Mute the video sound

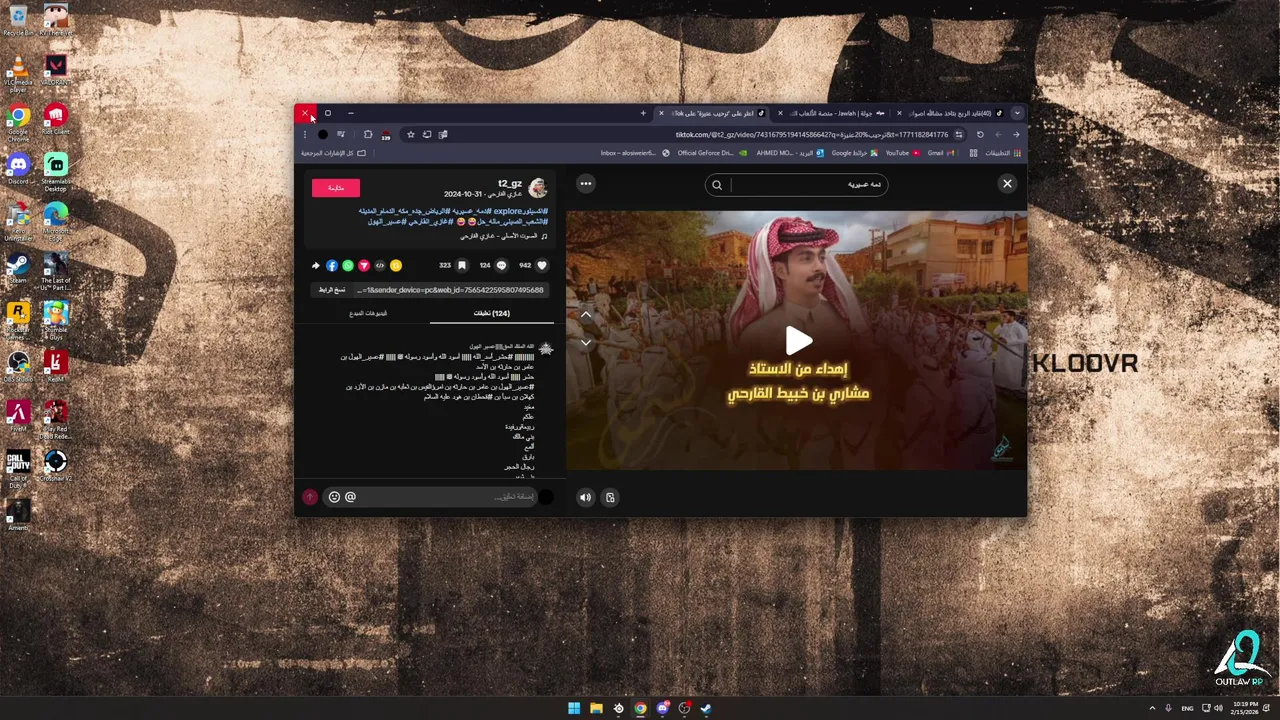point(585,497)
